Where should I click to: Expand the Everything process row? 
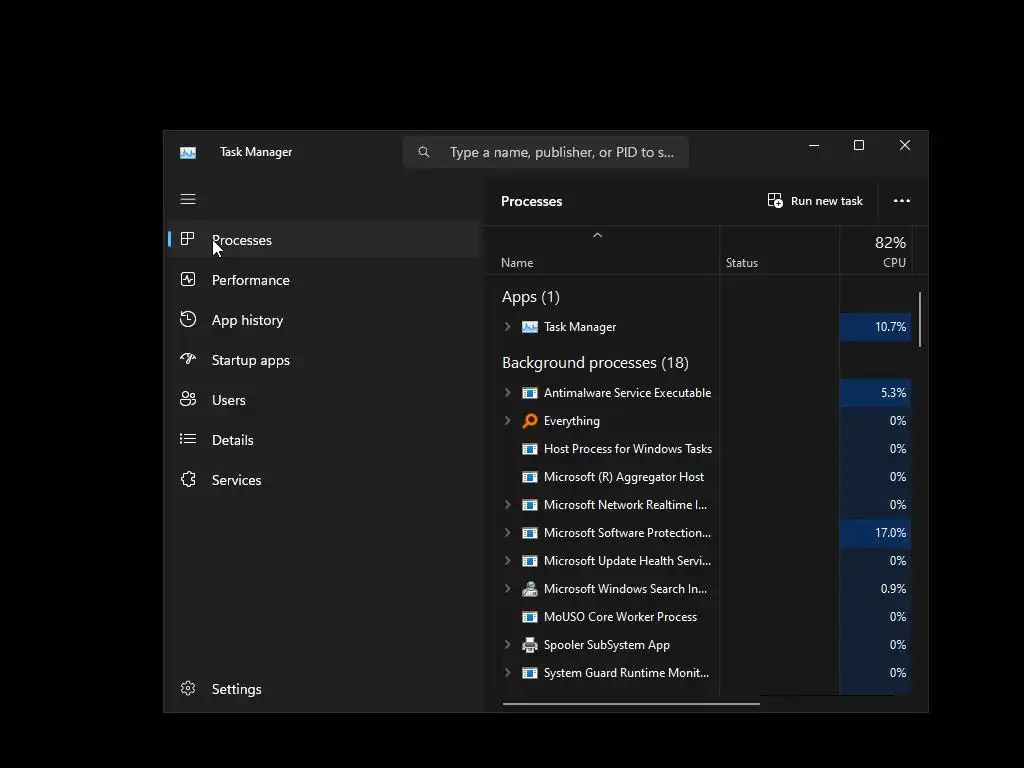(x=507, y=421)
